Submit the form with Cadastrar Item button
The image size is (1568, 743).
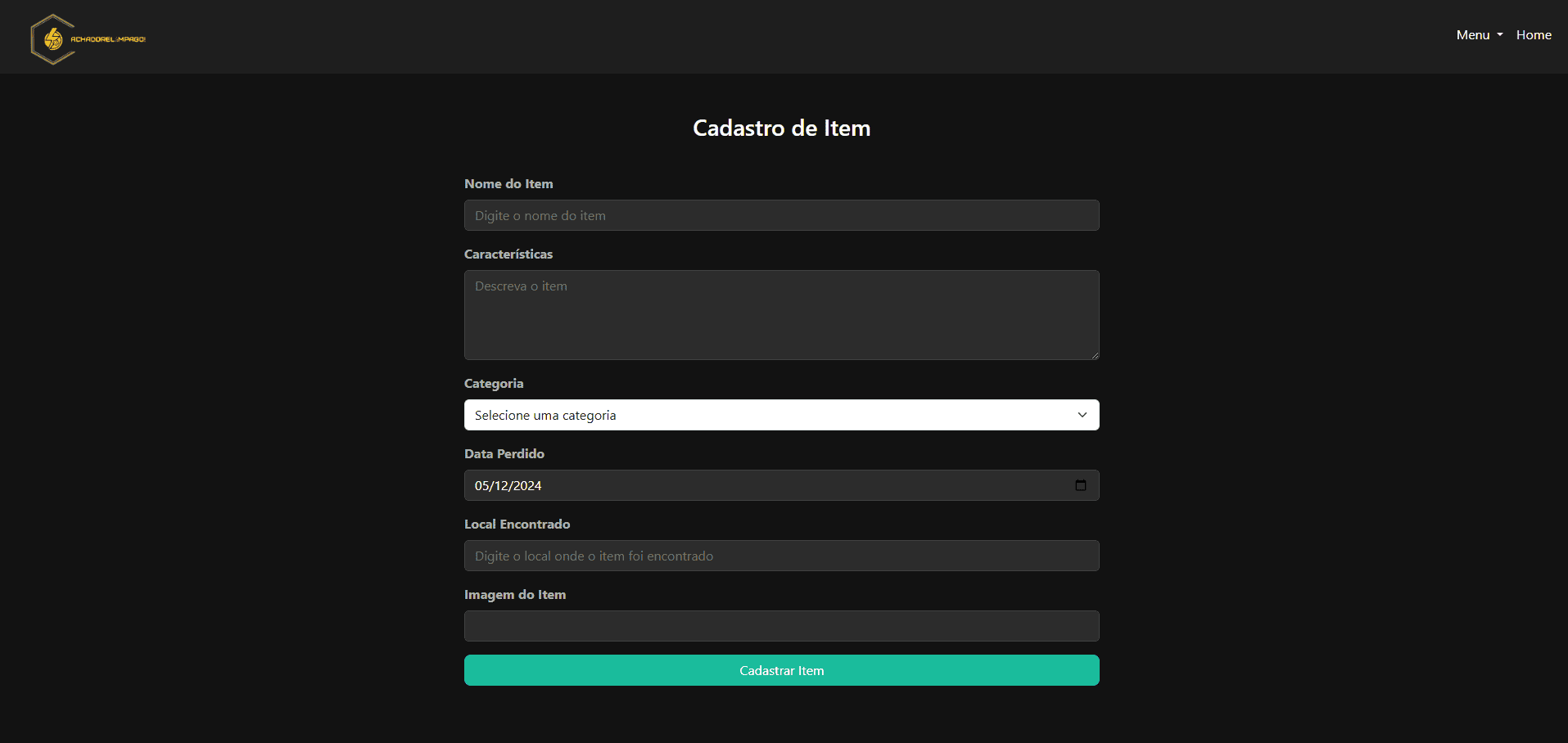pyautogui.click(x=781, y=670)
